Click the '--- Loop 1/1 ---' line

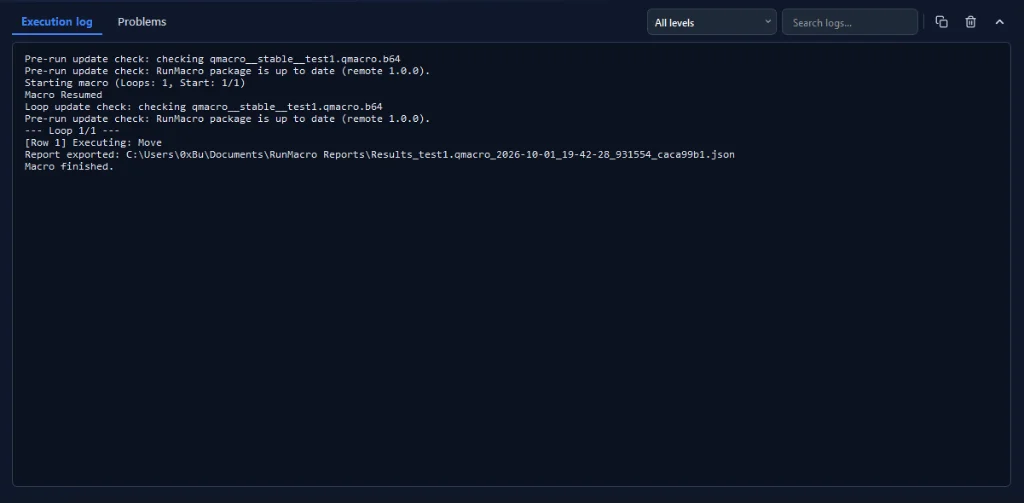[72, 131]
